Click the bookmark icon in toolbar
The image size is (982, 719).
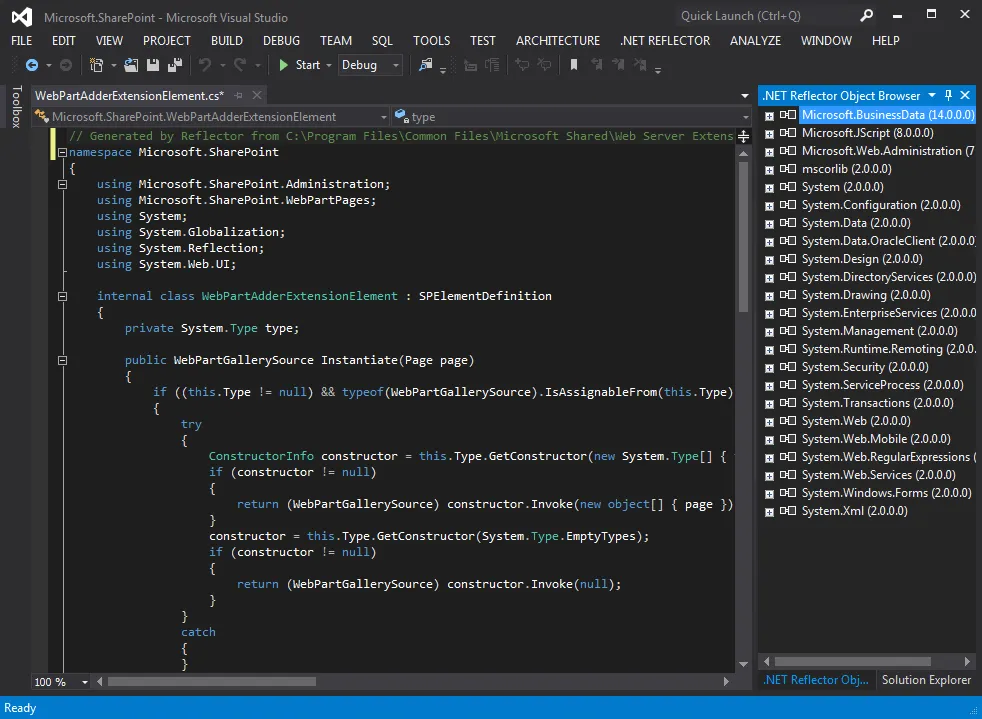pos(574,65)
